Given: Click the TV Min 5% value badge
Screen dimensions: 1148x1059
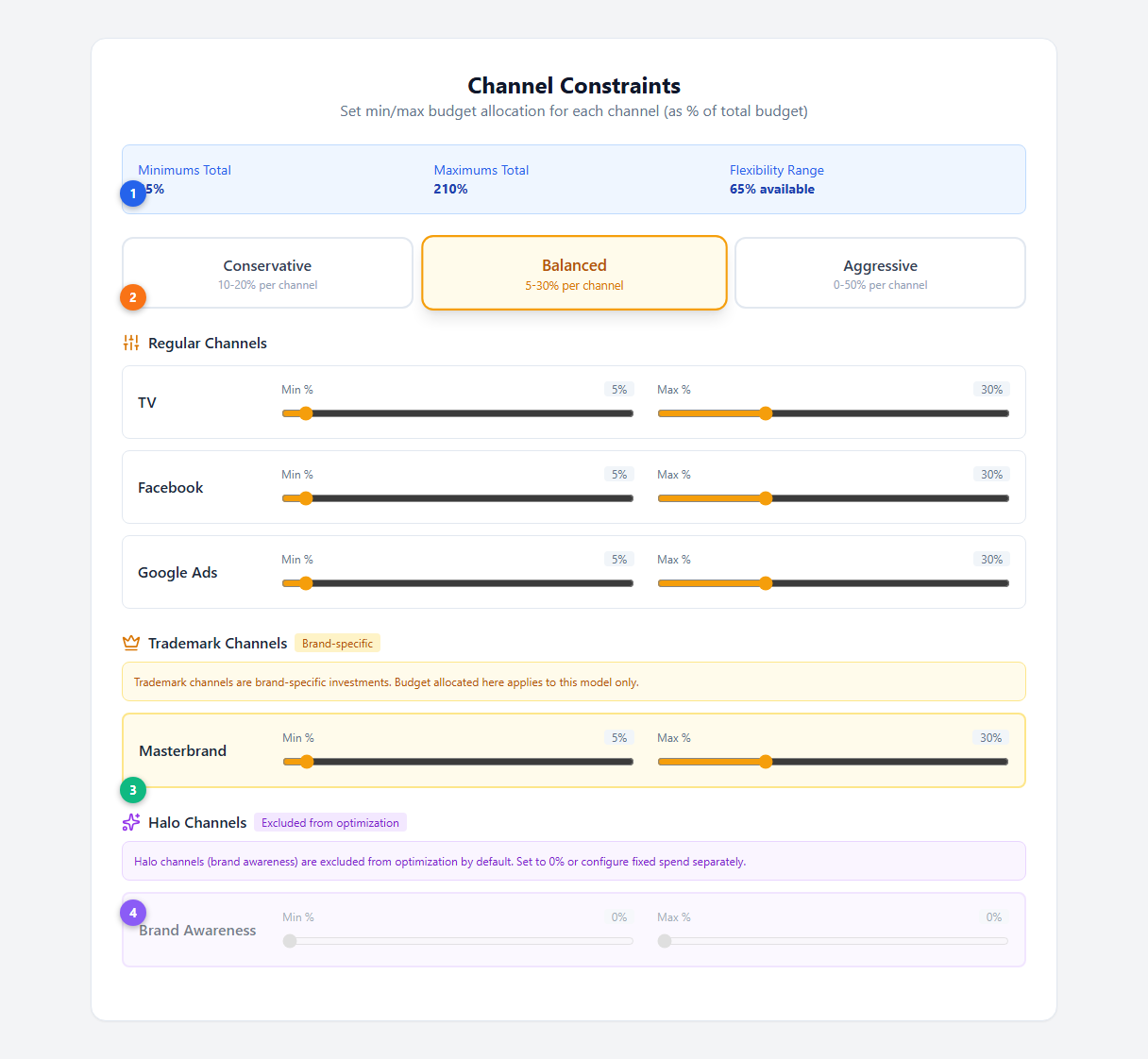Looking at the screenshot, I should 619,390.
